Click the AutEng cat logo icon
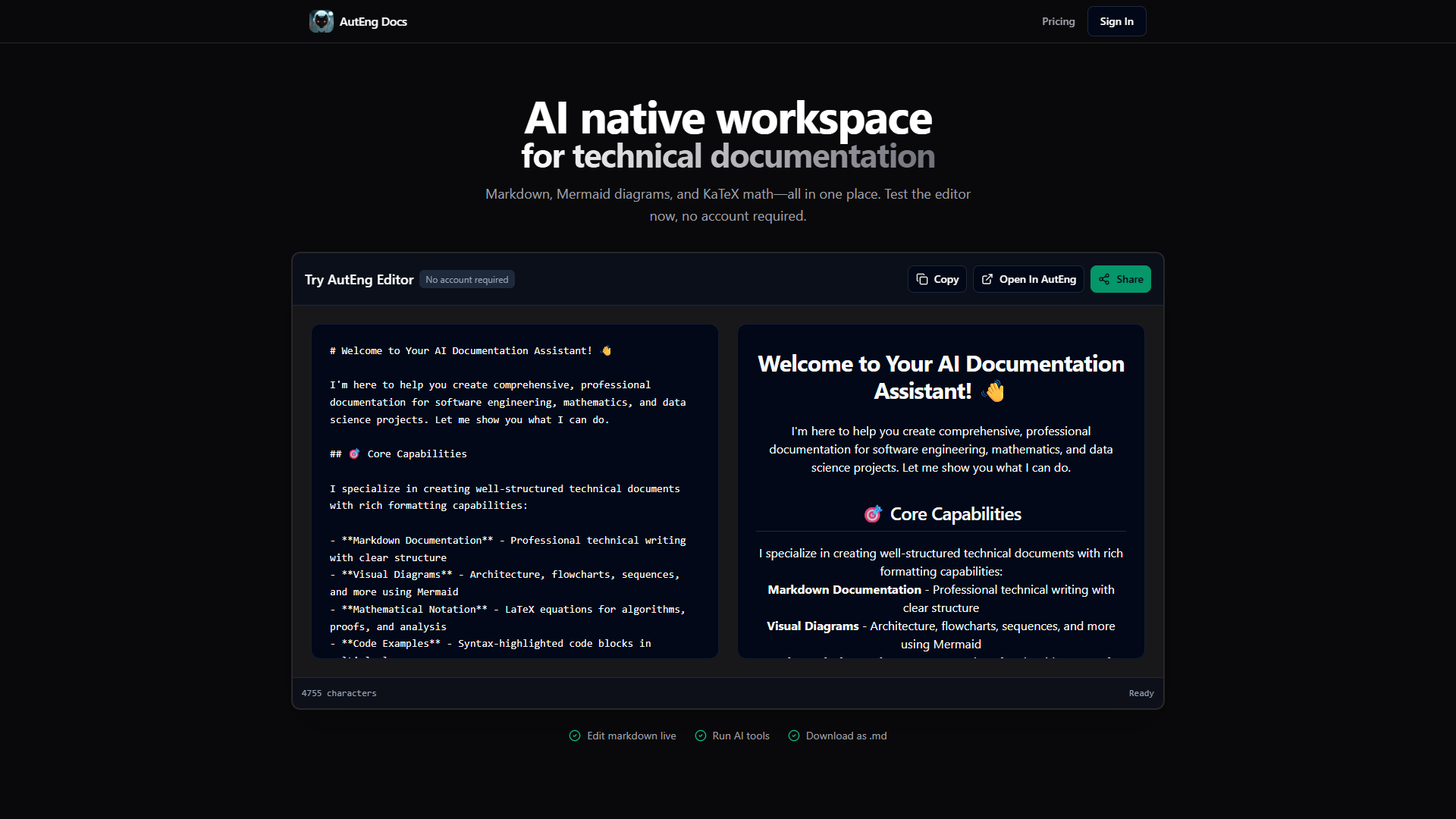This screenshot has height=819, width=1456. [x=322, y=21]
